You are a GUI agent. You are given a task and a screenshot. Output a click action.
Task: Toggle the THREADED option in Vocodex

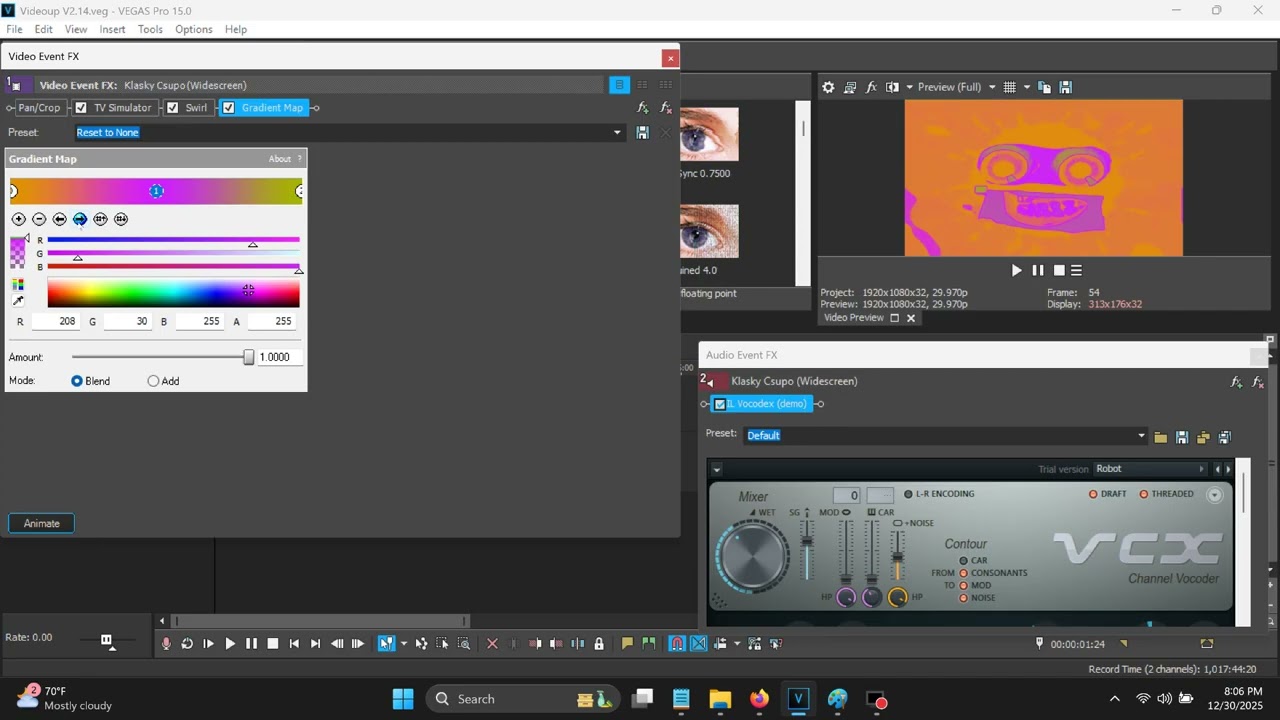pyautogui.click(x=1144, y=494)
